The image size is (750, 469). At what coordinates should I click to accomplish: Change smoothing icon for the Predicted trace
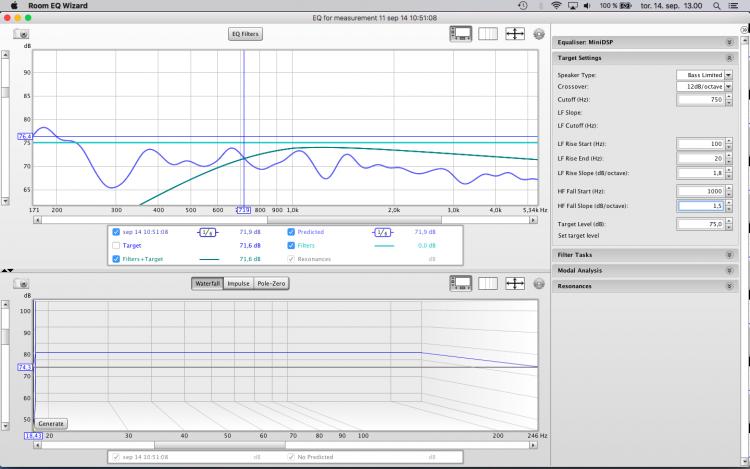click(x=382, y=232)
